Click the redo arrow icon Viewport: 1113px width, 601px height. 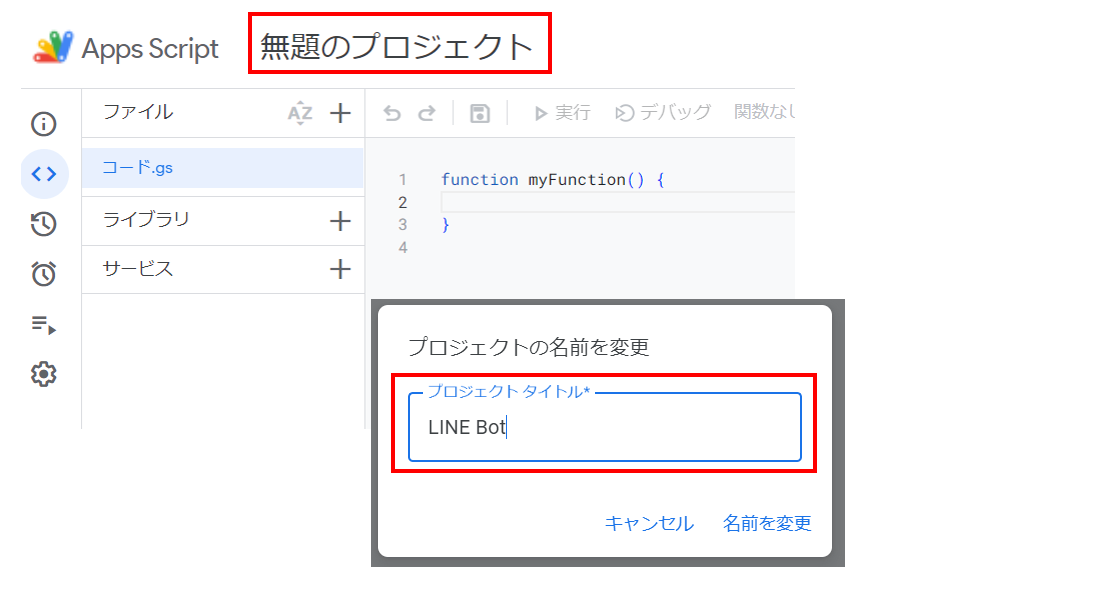click(x=427, y=113)
